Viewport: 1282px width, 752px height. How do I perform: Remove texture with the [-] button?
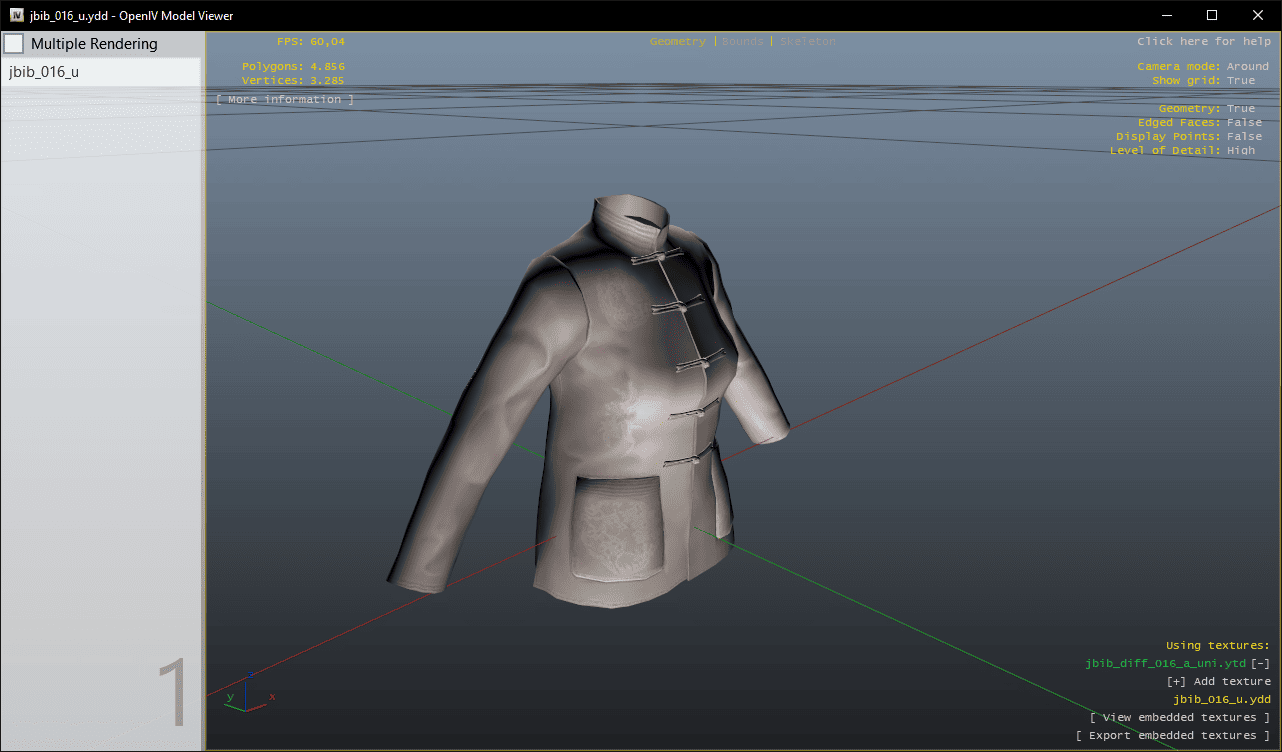(1260, 664)
